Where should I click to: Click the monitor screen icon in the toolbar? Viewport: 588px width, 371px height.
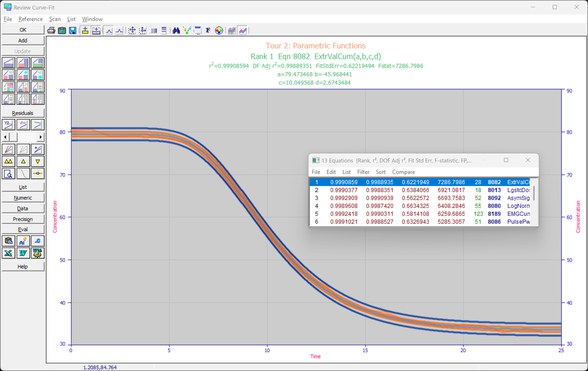198,30
